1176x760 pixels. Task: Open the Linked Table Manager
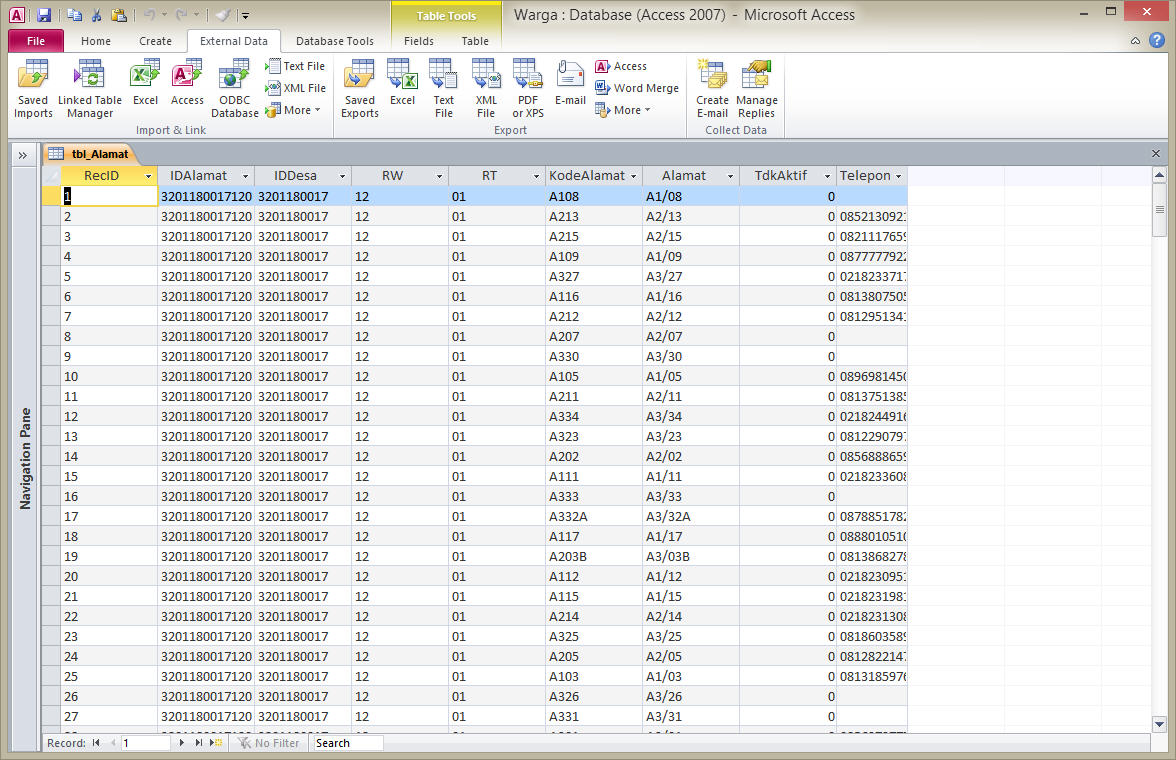[x=89, y=89]
